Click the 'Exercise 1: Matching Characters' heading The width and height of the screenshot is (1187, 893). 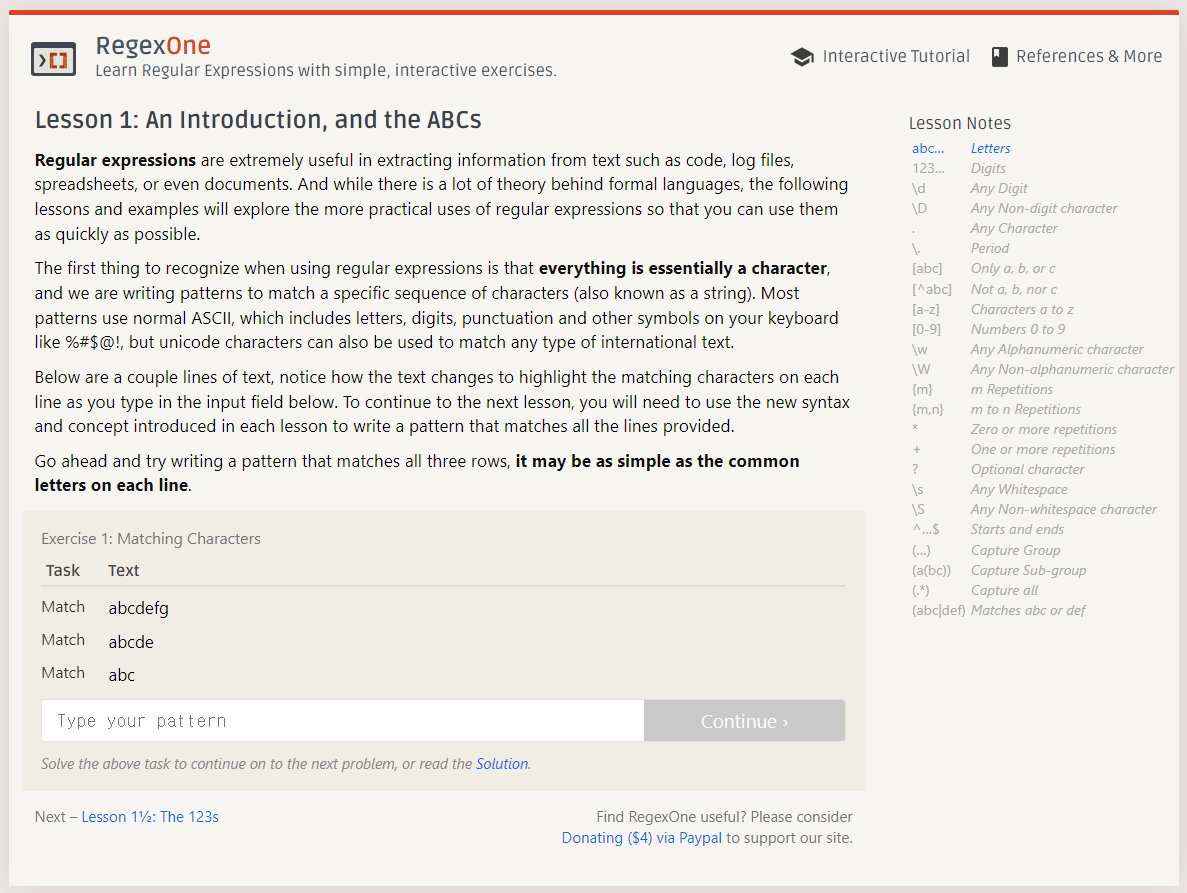(151, 539)
